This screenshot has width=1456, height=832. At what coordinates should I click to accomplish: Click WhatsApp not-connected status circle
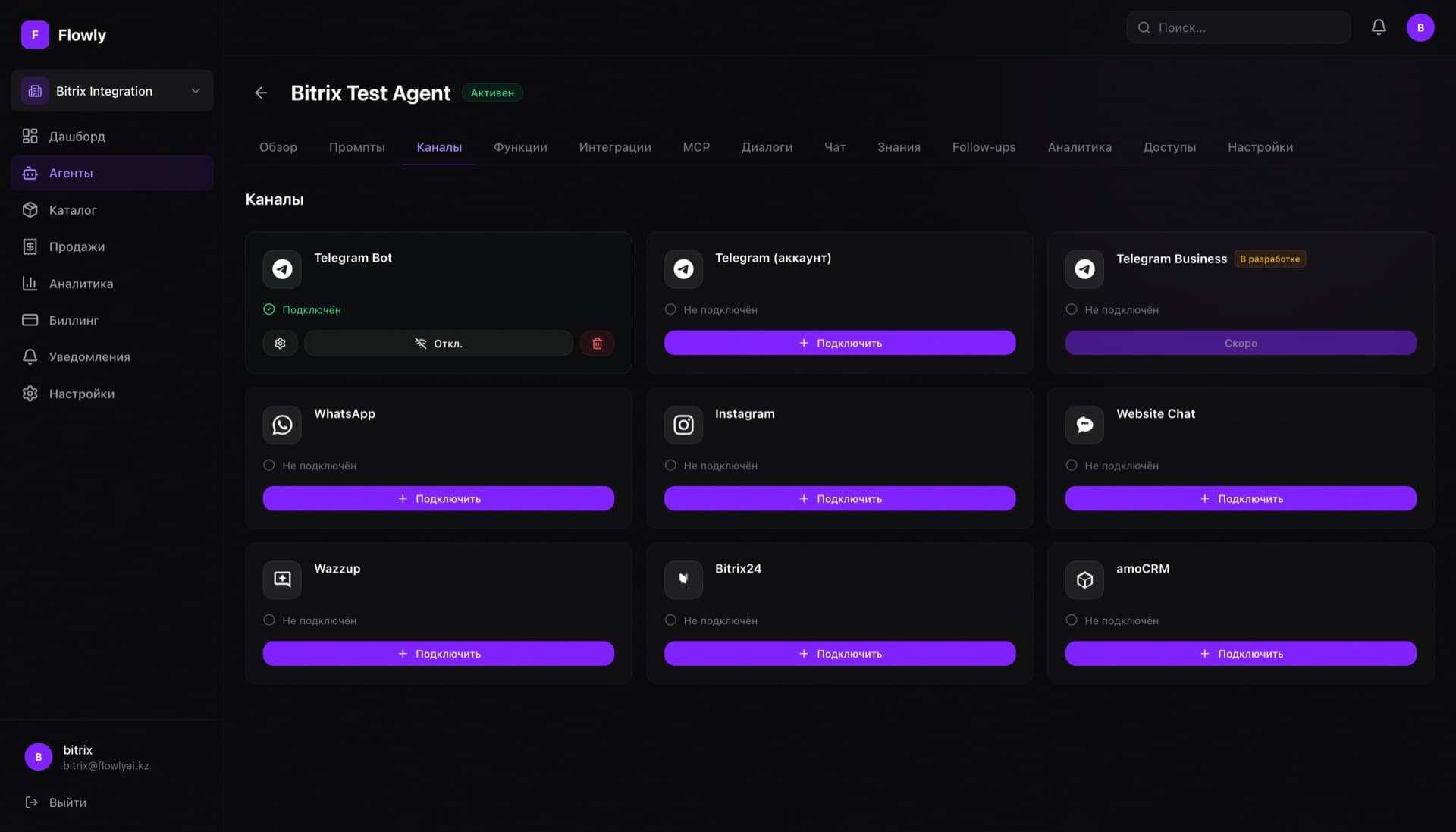point(269,465)
